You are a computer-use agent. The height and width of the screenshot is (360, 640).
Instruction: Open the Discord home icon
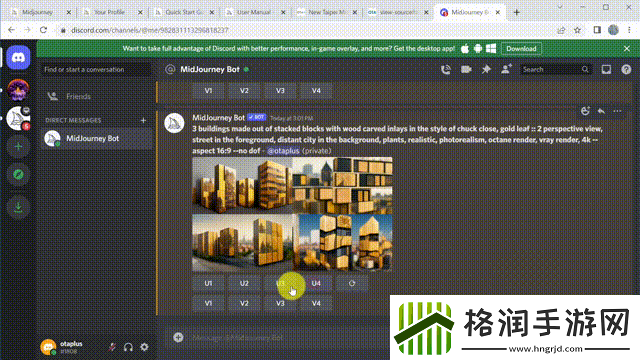click(x=18, y=58)
